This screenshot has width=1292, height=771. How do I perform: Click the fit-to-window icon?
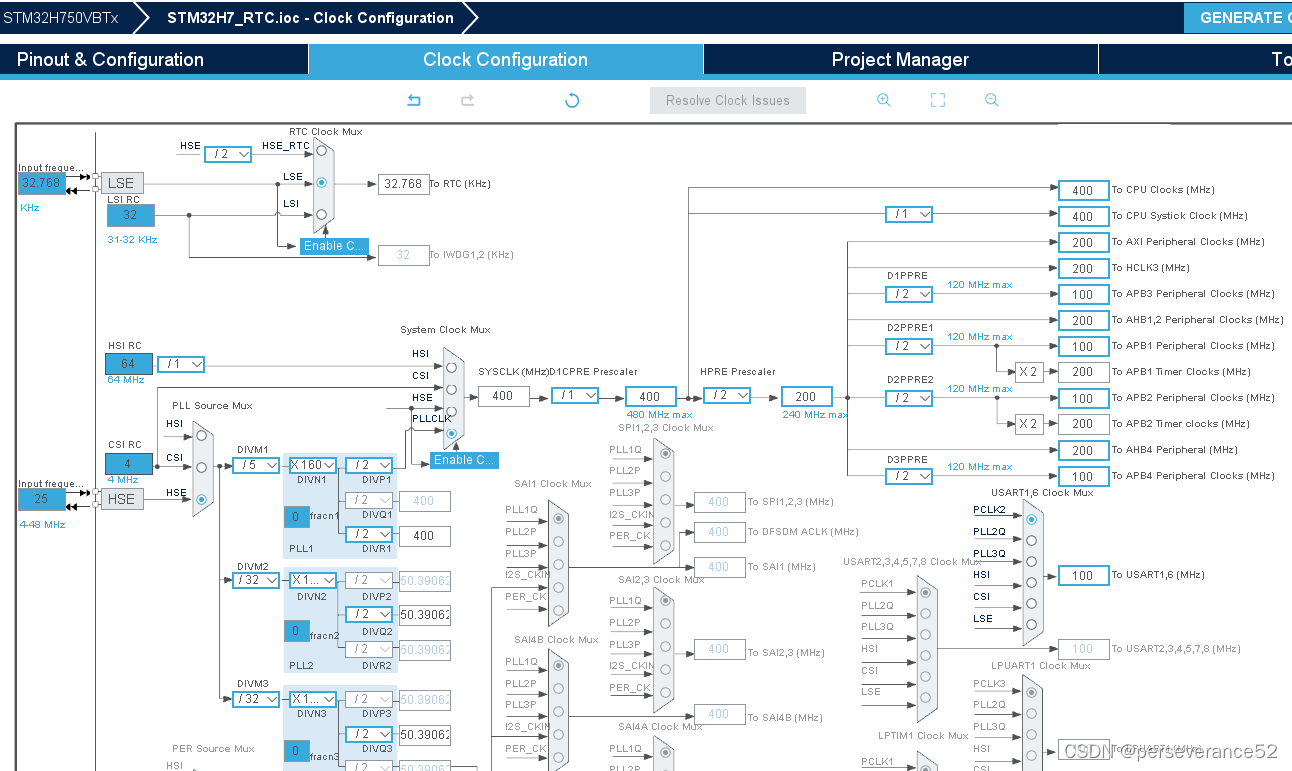pos(938,100)
